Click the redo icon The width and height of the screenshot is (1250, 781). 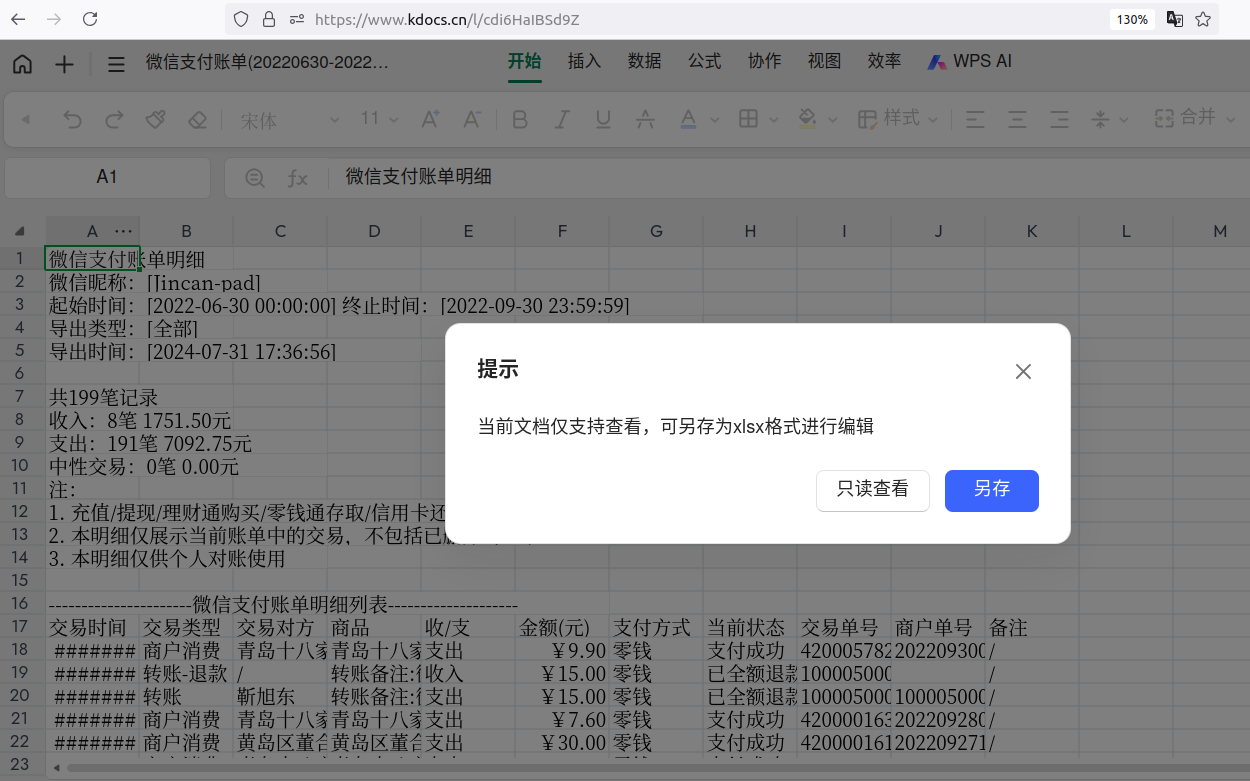point(114,119)
